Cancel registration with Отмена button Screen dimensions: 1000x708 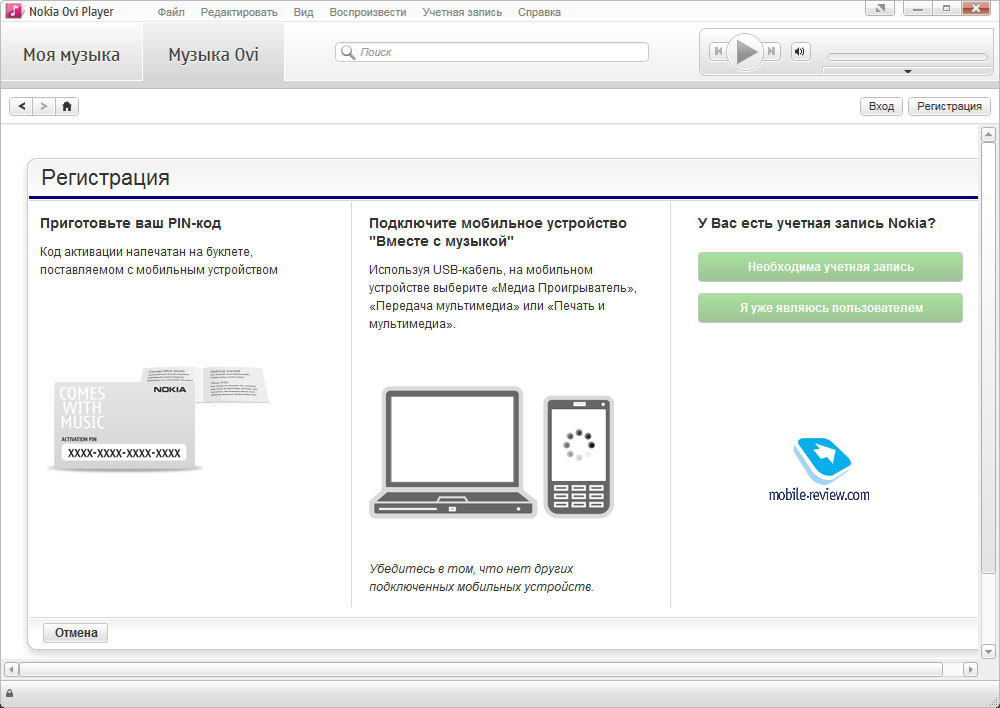pyautogui.click(x=76, y=633)
